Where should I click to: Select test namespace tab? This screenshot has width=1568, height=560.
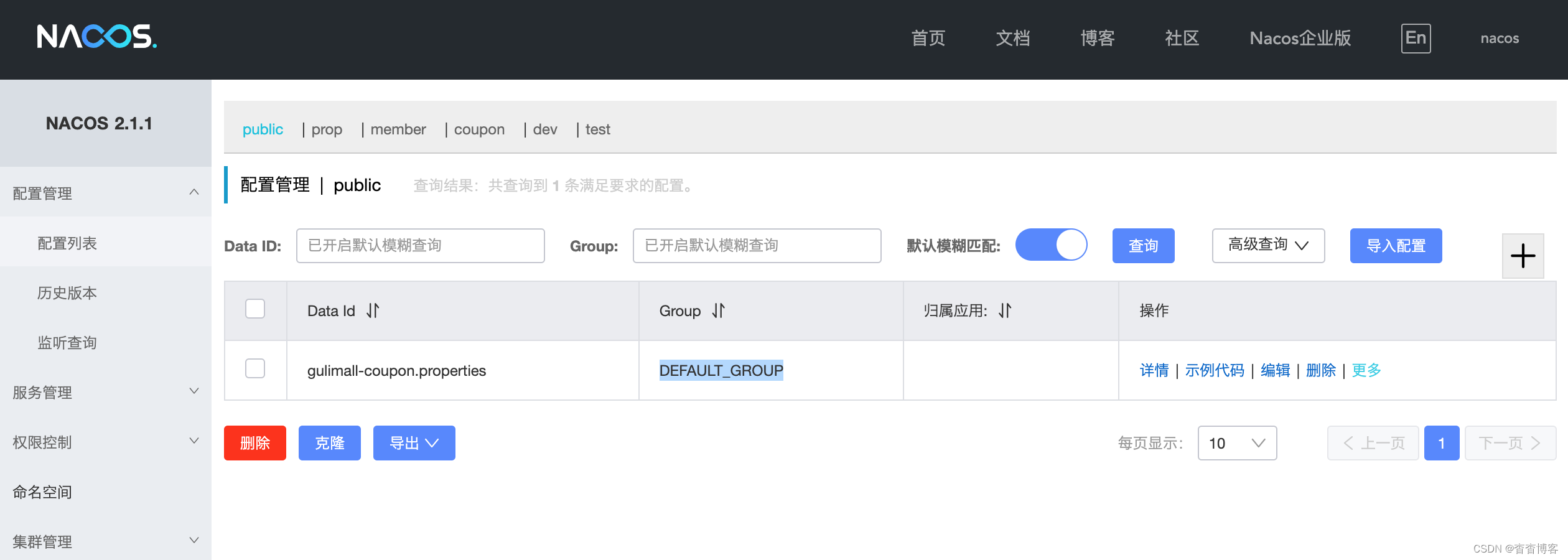pos(598,129)
